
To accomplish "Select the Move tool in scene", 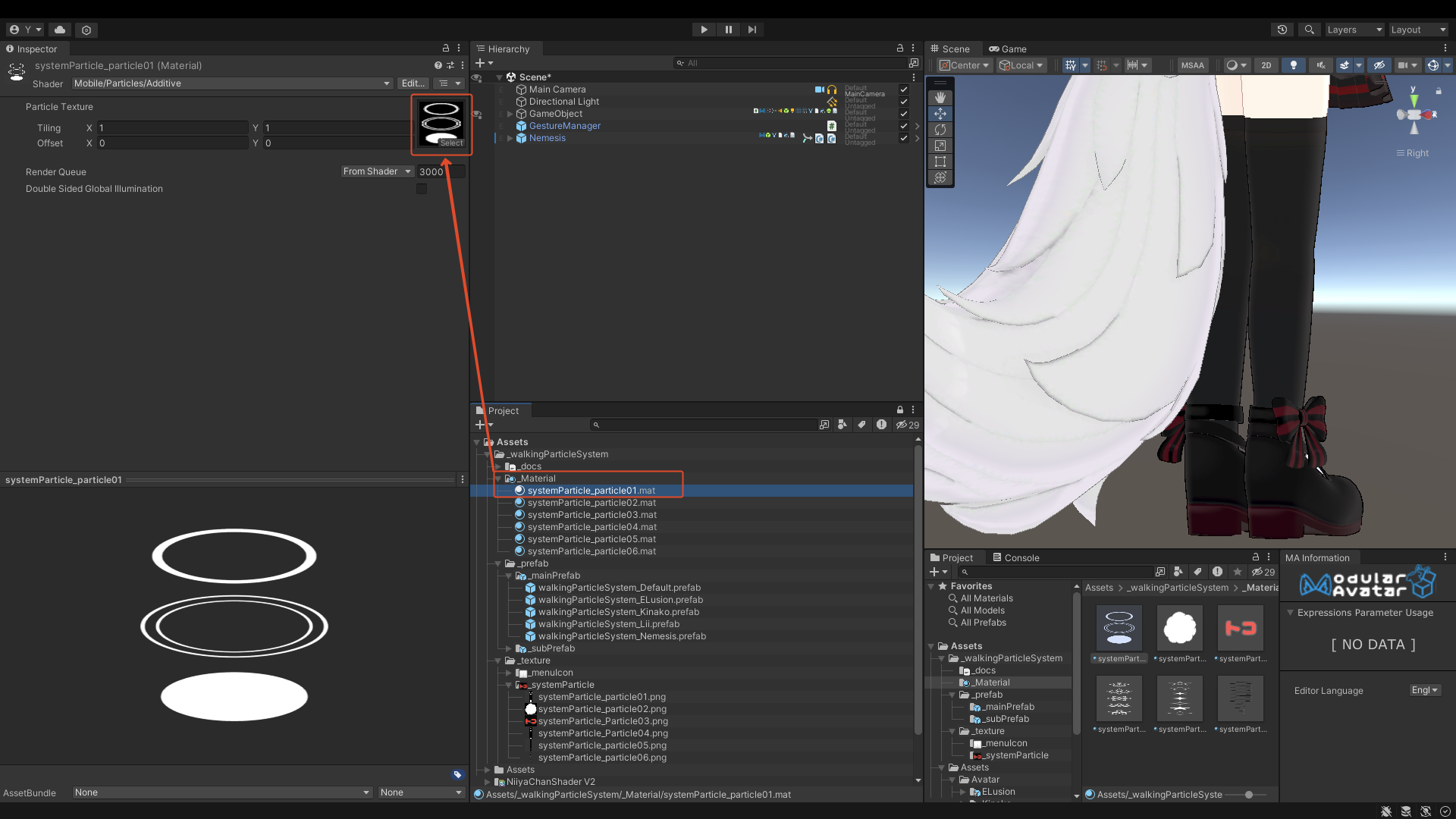I will tap(940, 114).
